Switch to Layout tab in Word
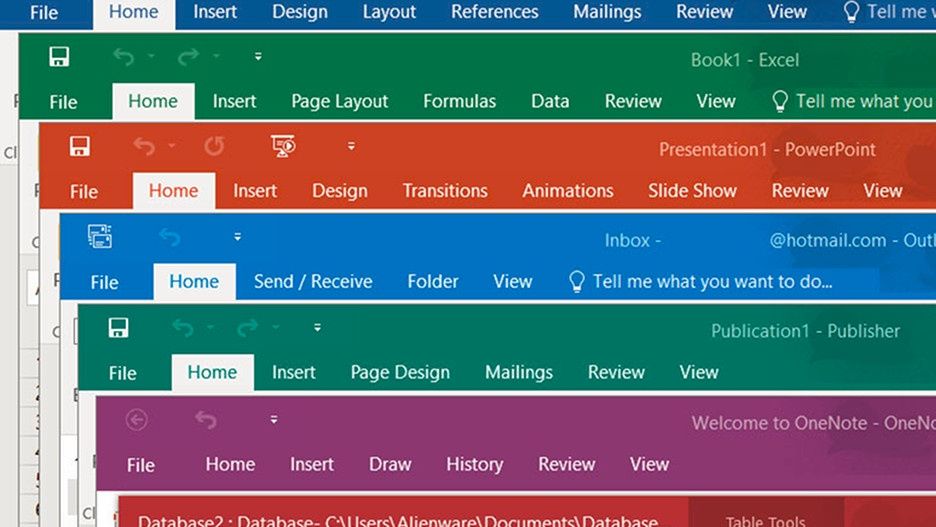This screenshot has height=527, width=936. tap(389, 12)
